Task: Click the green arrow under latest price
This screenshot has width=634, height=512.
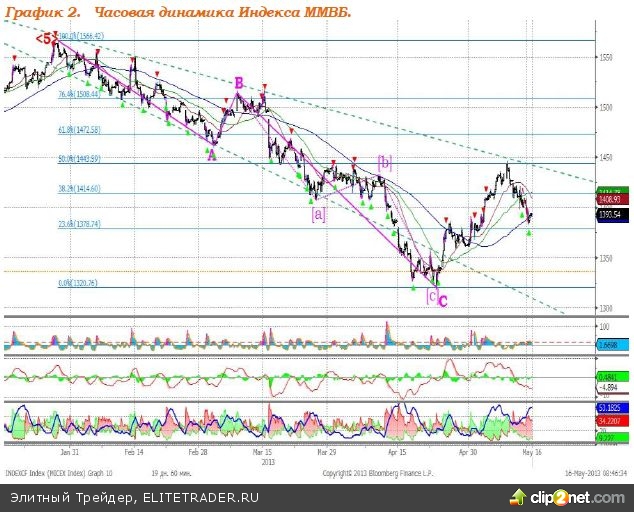Action: tap(529, 232)
